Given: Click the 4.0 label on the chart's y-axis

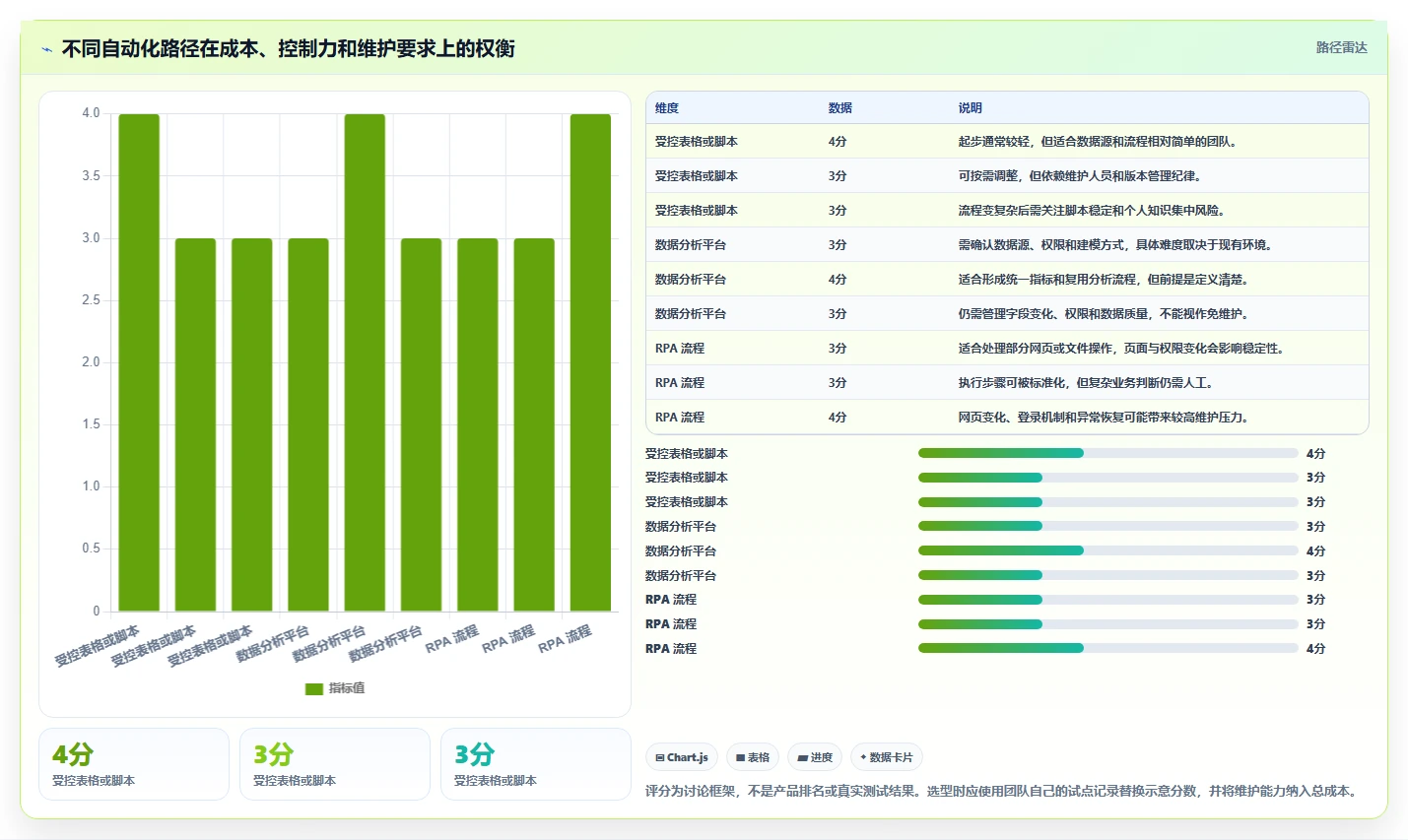Looking at the screenshot, I should (x=91, y=113).
